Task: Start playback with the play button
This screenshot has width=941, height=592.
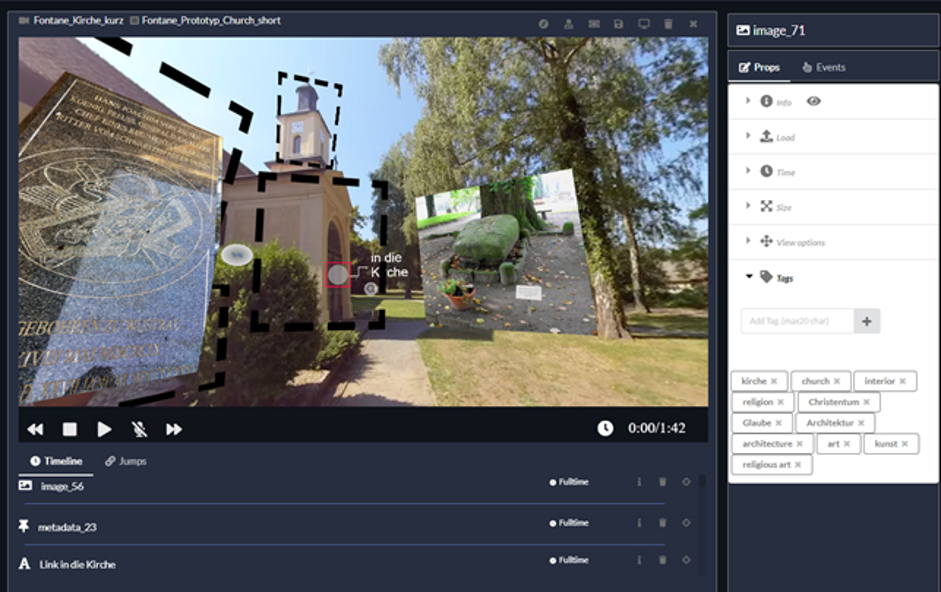Action: (x=104, y=429)
